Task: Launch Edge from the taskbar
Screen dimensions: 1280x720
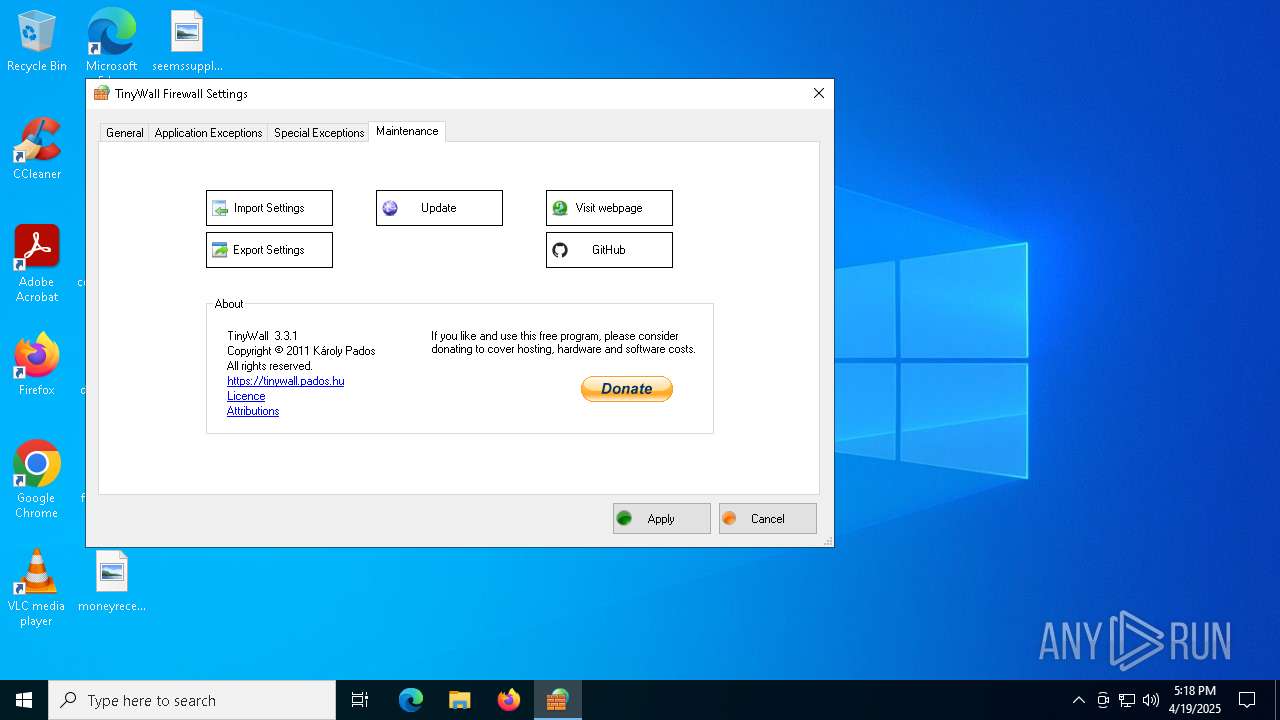Action: coord(411,700)
